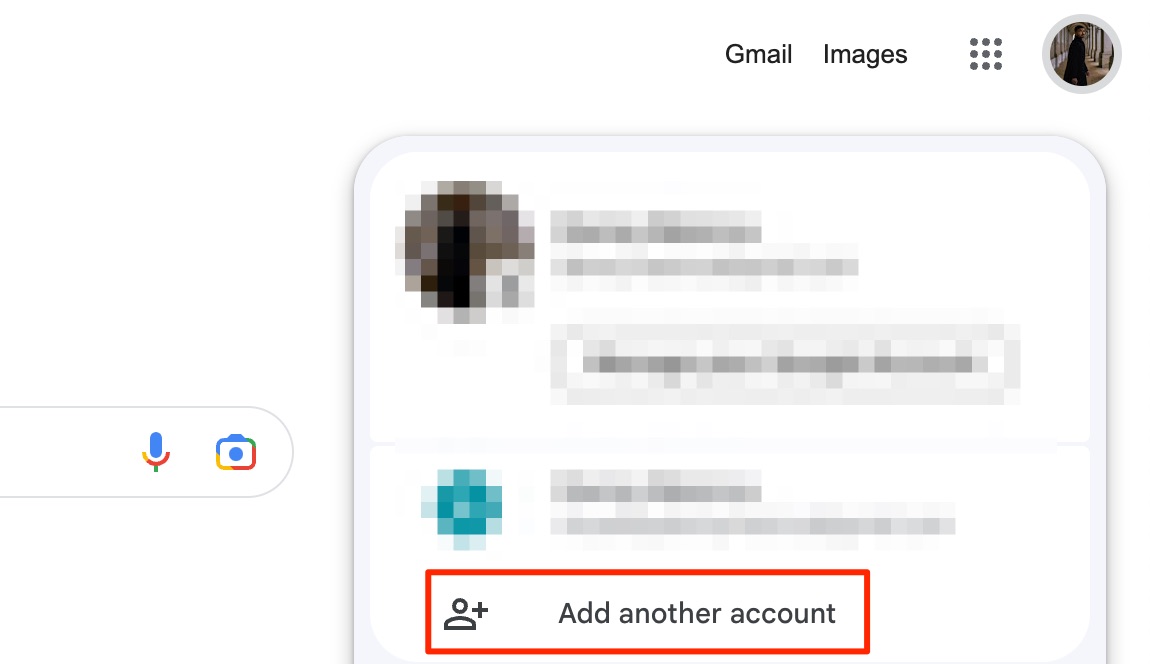The height and width of the screenshot is (664, 1150).
Task: Open Search by image camera icon
Action: coord(235,453)
